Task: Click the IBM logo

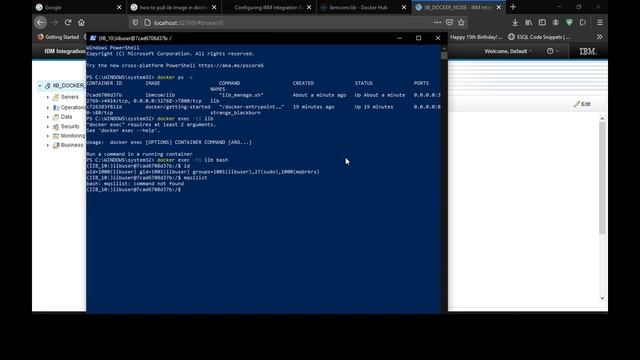Action: pyautogui.click(x=588, y=51)
